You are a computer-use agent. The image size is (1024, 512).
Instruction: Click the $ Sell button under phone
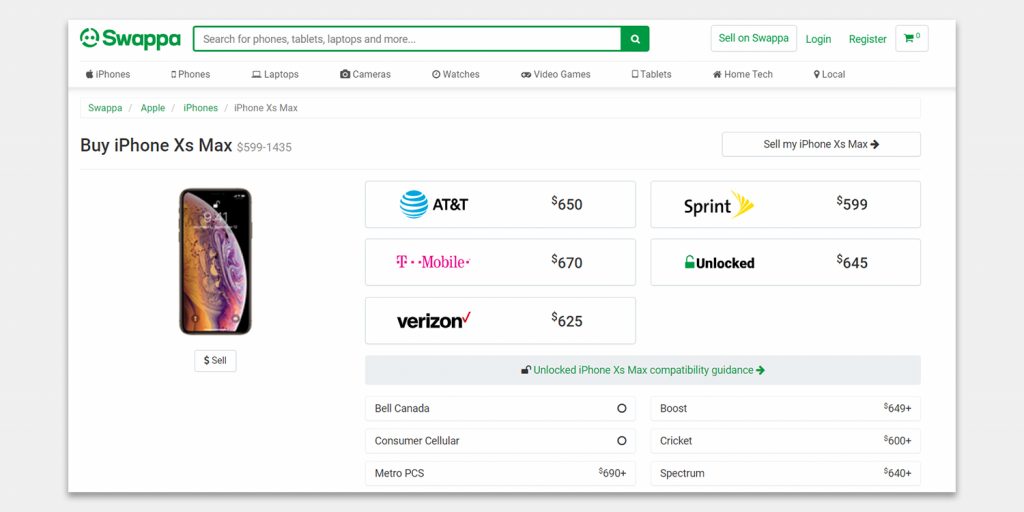pyautogui.click(x=216, y=360)
